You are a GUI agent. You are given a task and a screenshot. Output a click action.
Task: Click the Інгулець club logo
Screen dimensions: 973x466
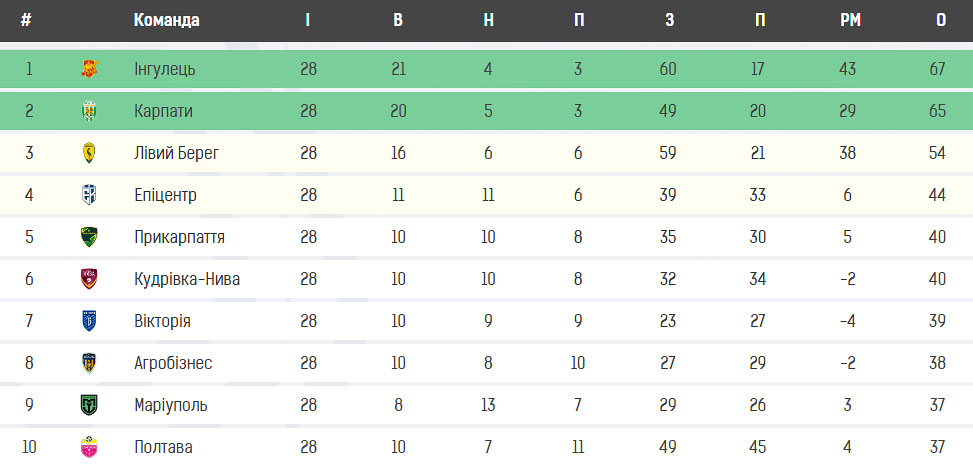click(90, 69)
